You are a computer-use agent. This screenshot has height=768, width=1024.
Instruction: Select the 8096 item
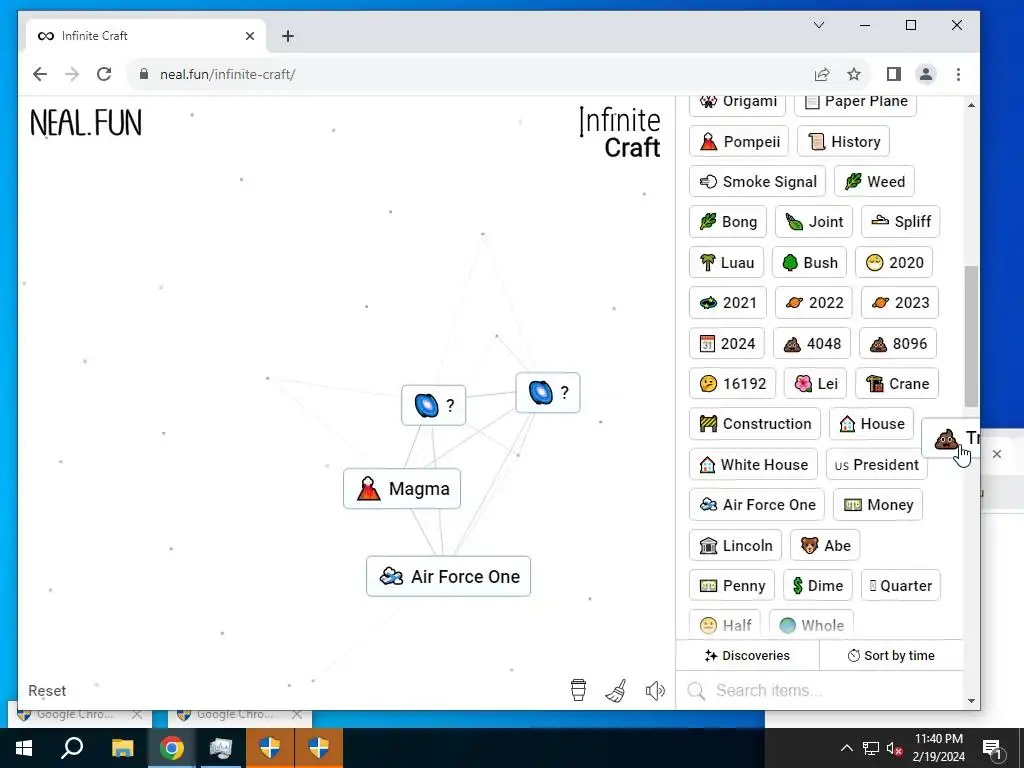click(898, 344)
